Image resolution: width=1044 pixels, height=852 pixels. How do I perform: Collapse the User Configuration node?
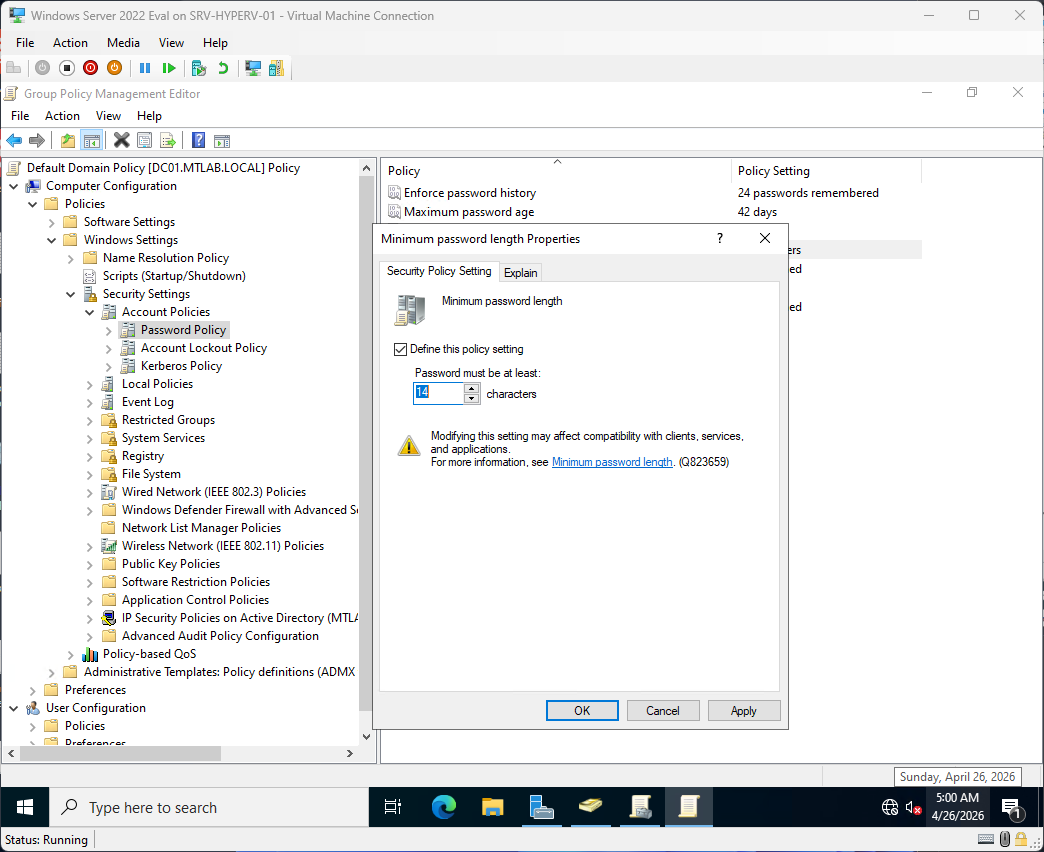click(14, 708)
